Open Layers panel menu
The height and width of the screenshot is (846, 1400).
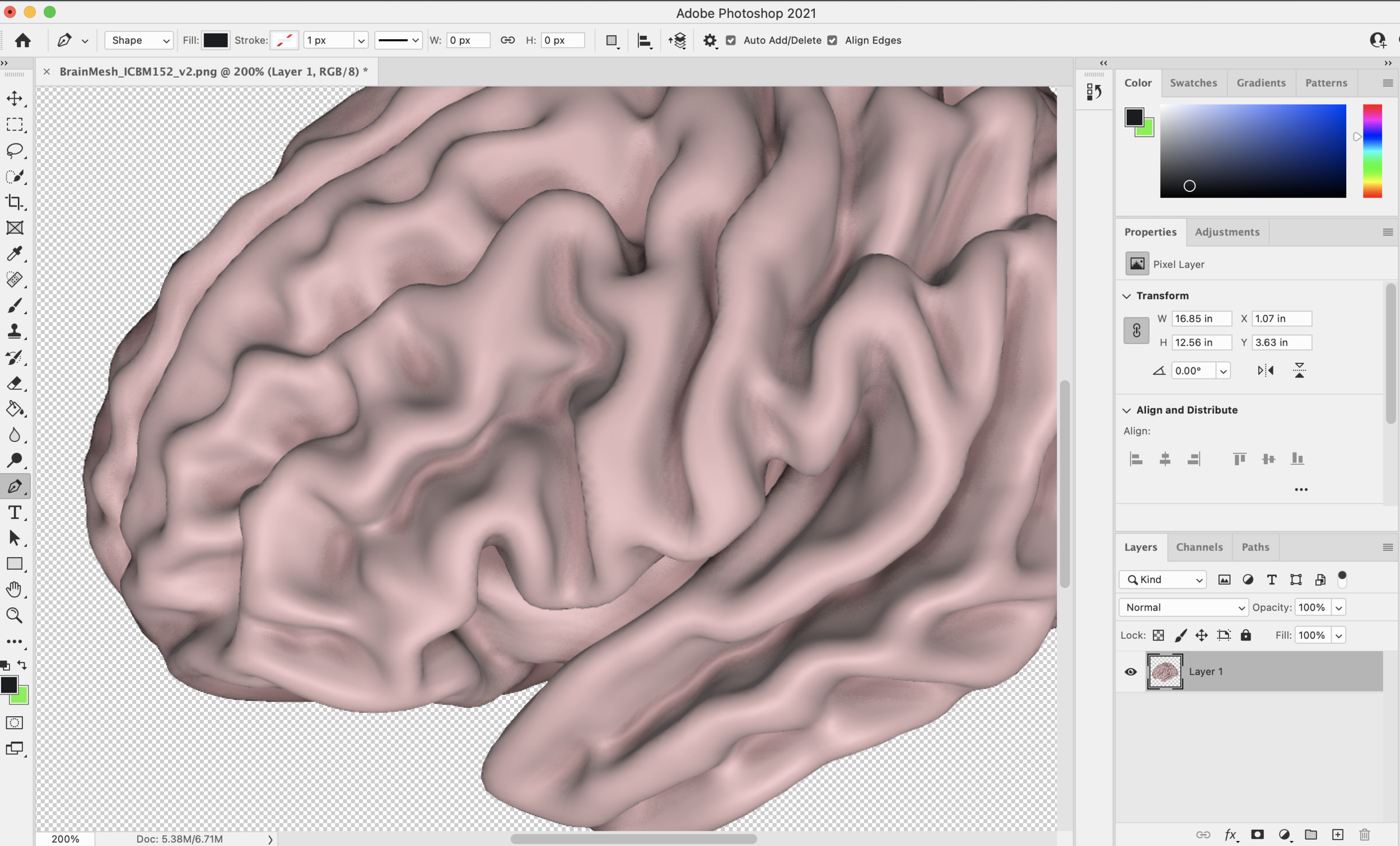(x=1388, y=547)
